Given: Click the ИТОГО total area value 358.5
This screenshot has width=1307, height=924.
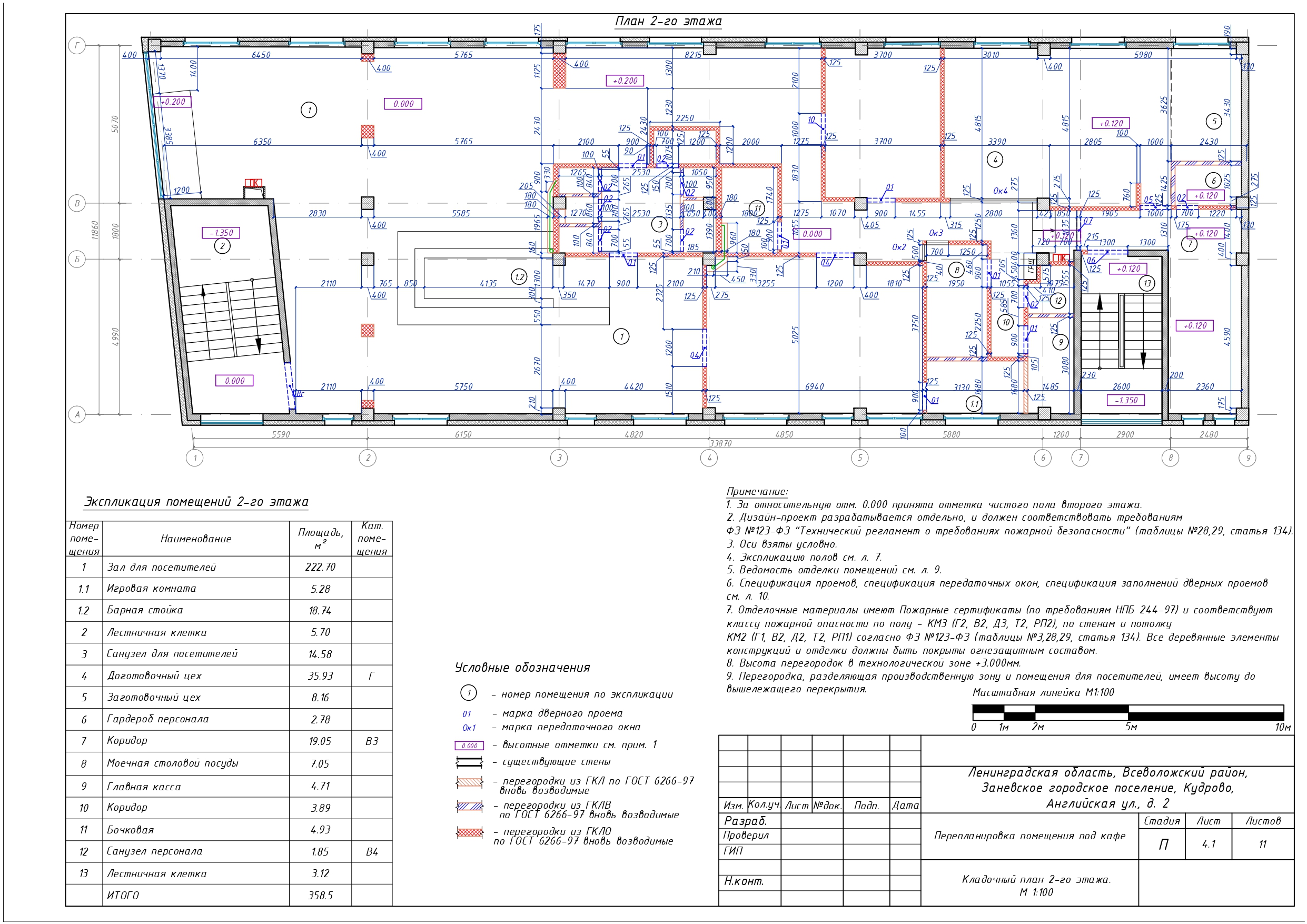Looking at the screenshot, I should pos(320,896).
